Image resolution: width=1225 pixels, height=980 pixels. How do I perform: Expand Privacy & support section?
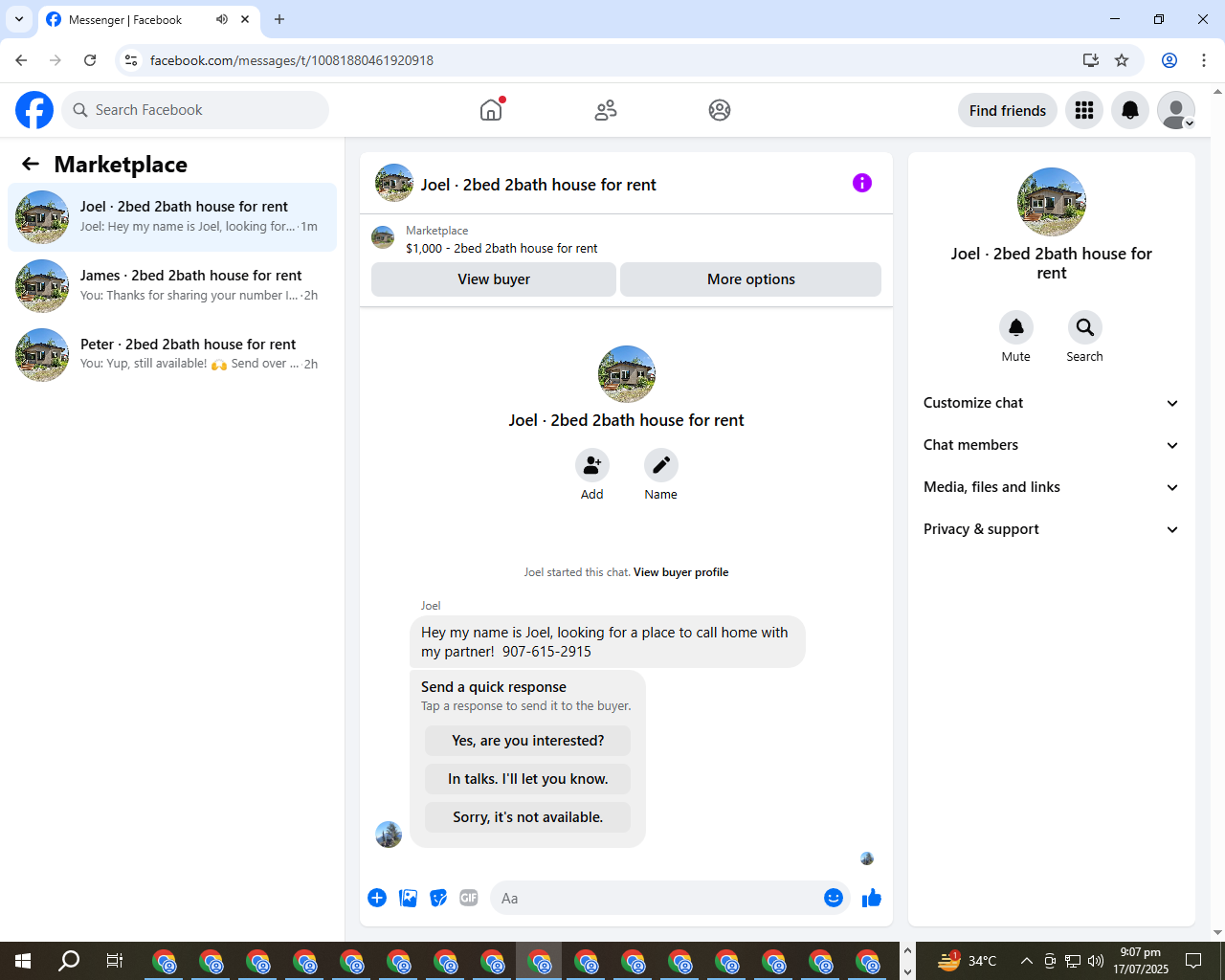click(x=1052, y=529)
